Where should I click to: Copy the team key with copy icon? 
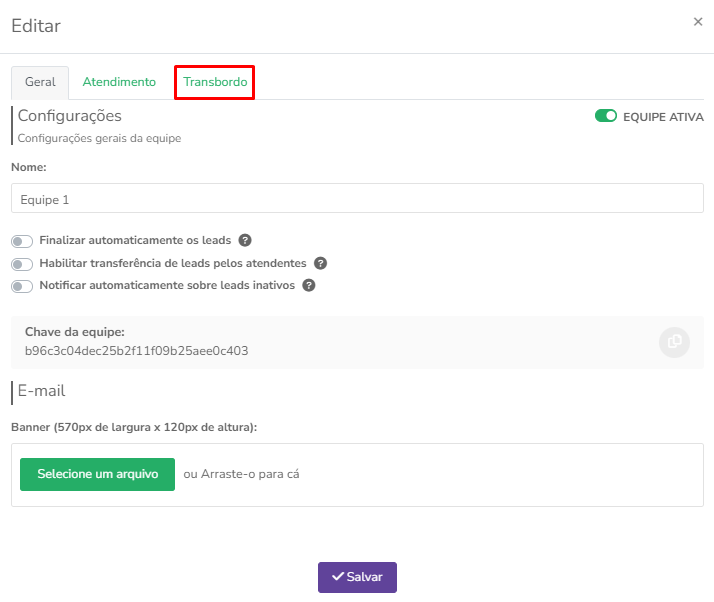pyautogui.click(x=674, y=342)
